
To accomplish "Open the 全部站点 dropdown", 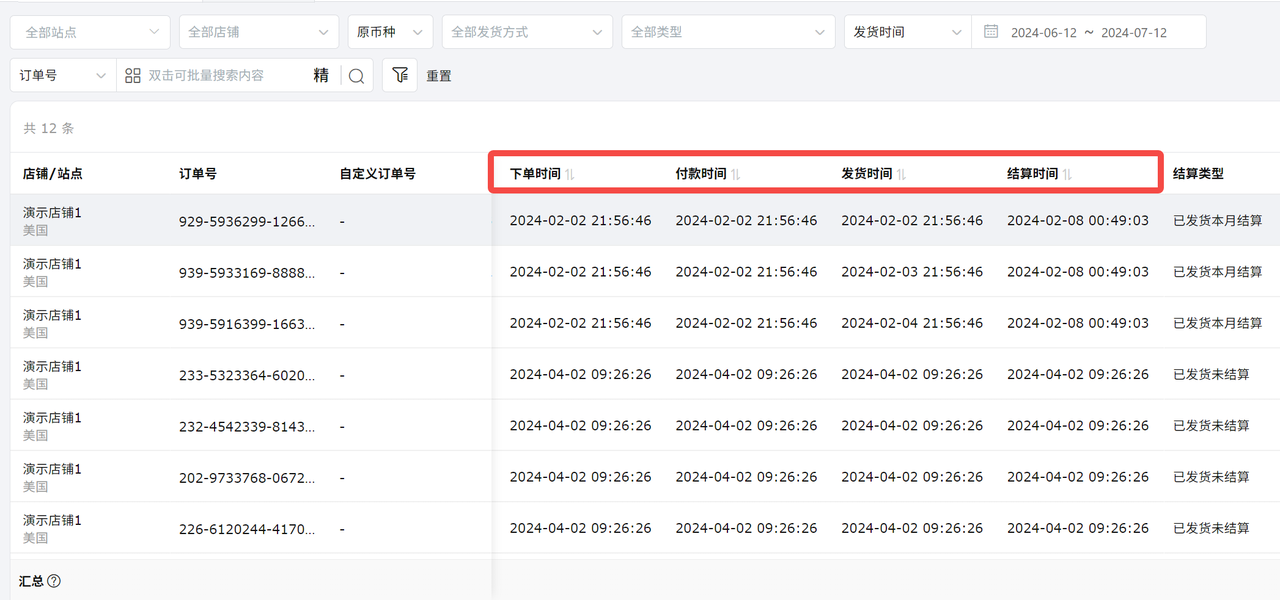I will pos(90,32).
